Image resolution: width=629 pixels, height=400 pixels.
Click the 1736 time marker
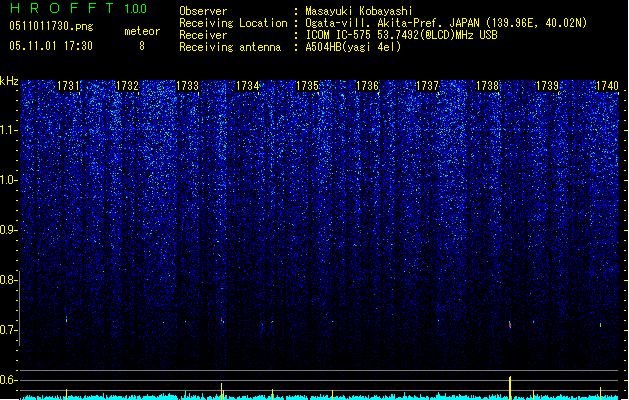[x=367, y=86]
